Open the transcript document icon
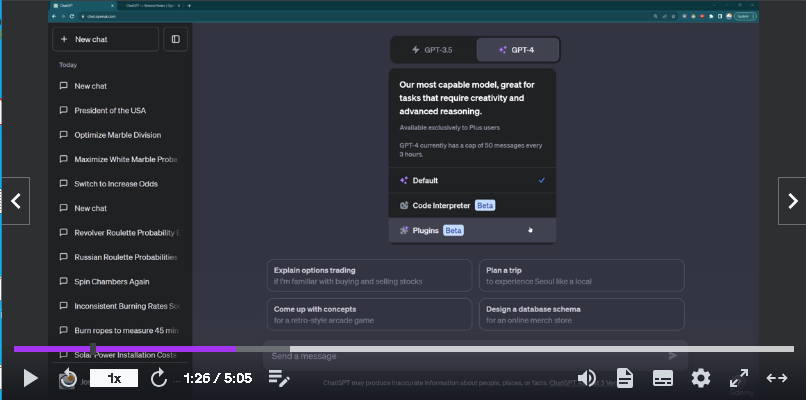Image resolution: width=806 pixels, height=400 pixels. pyautogui.click(x=625, y=378)
